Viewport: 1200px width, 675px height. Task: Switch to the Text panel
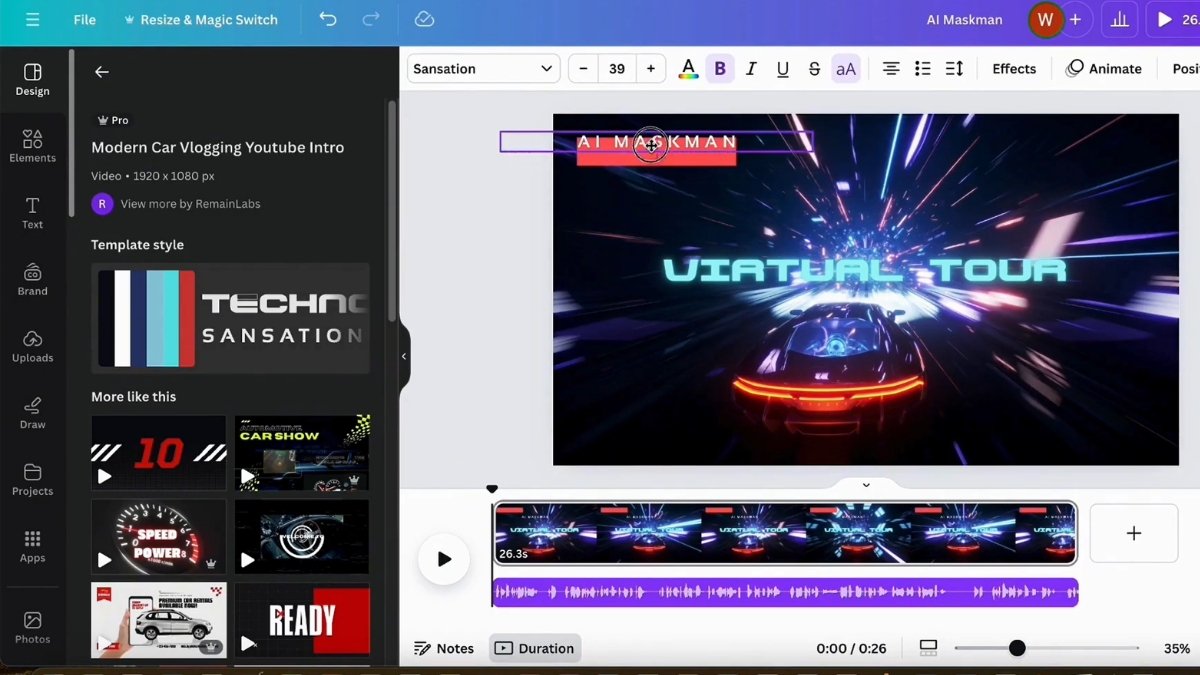point(32,213)
